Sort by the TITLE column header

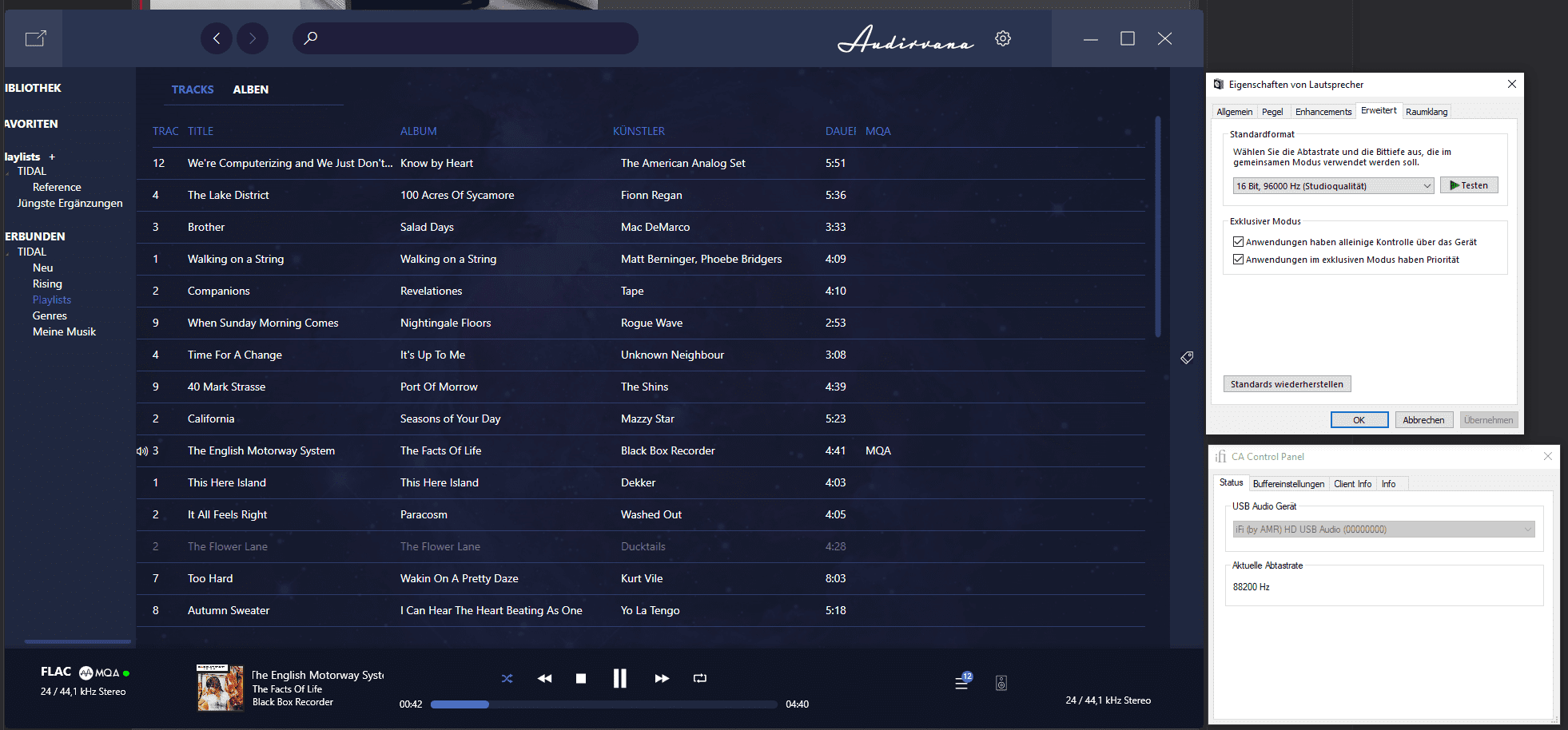point(201,131)
